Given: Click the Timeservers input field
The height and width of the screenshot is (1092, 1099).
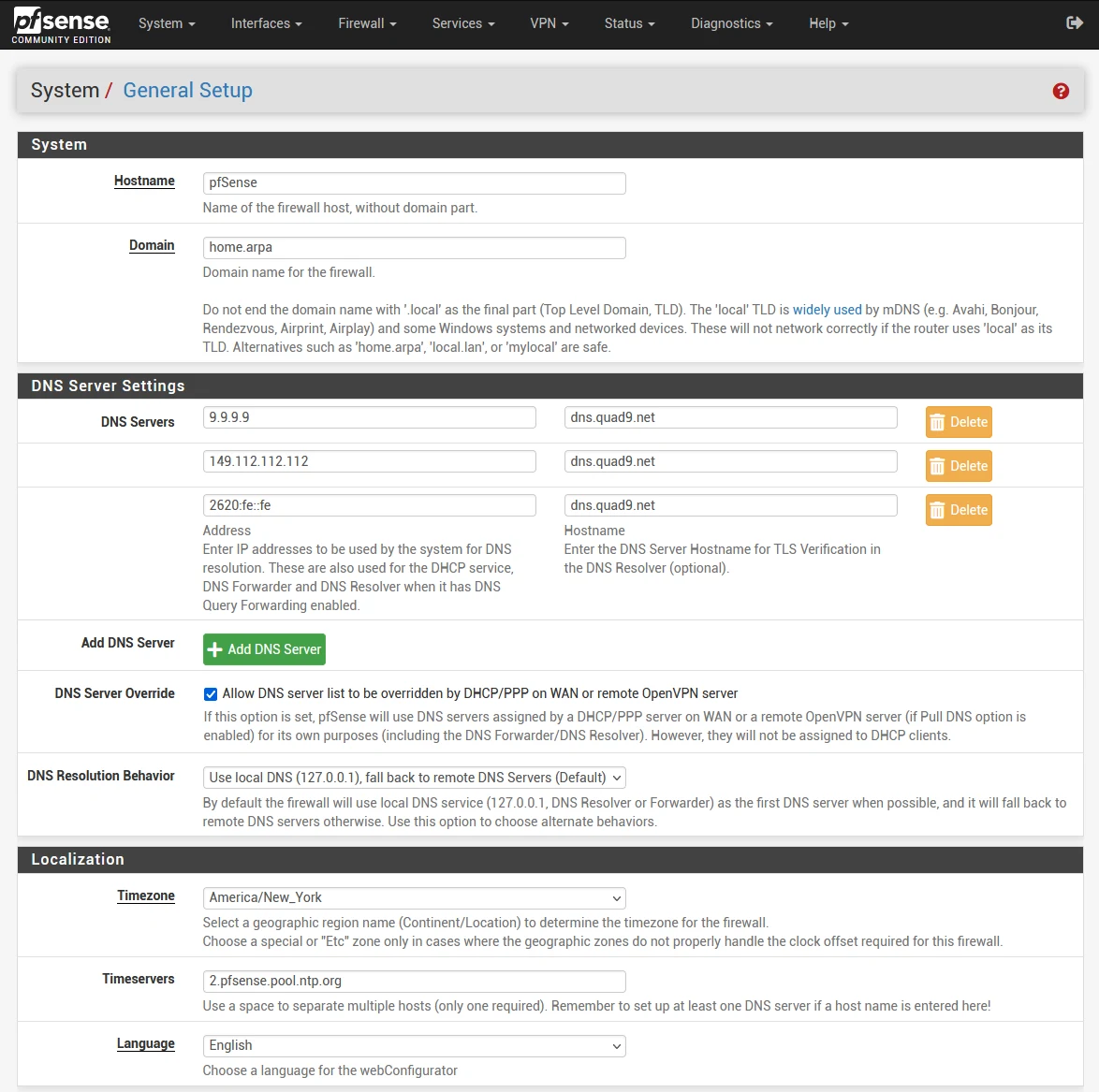Looking at the screenshot, I should coord(414,982).
